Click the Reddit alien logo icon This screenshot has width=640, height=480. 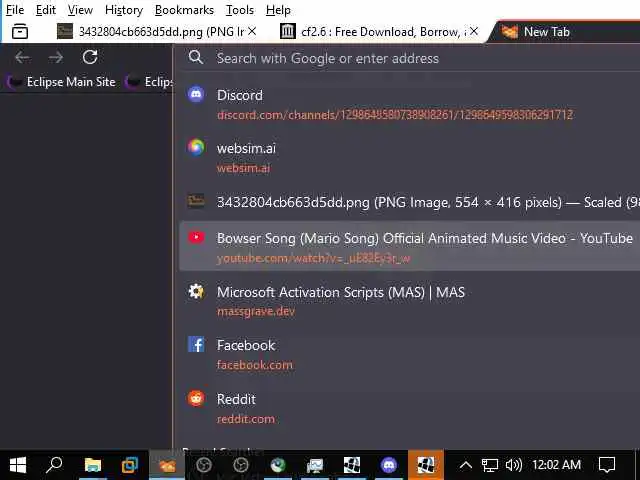(196, 398)
